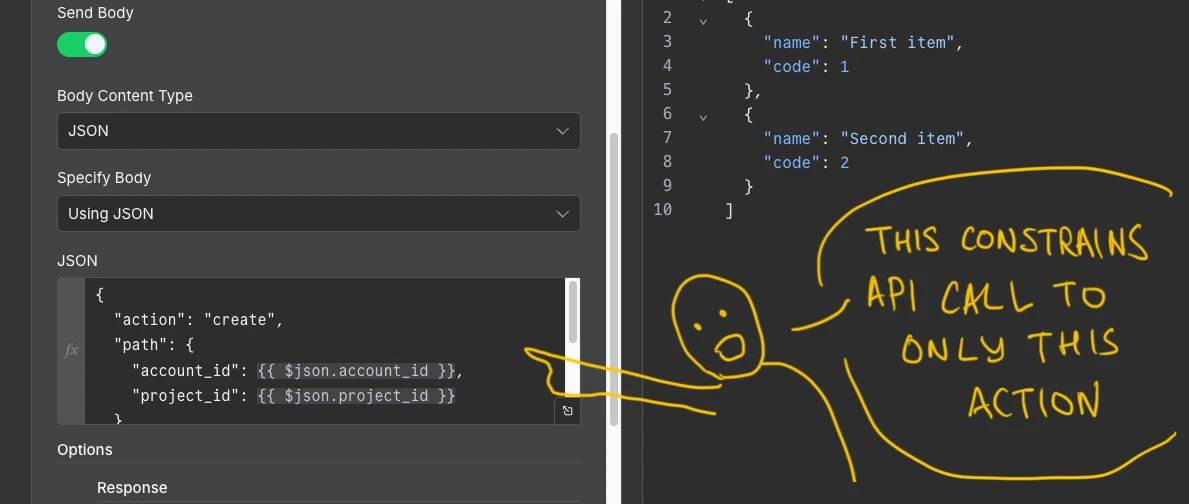This screenshot has height=504, width=1189.
Task: Click the Response option under Options
Action: (132, 488)
